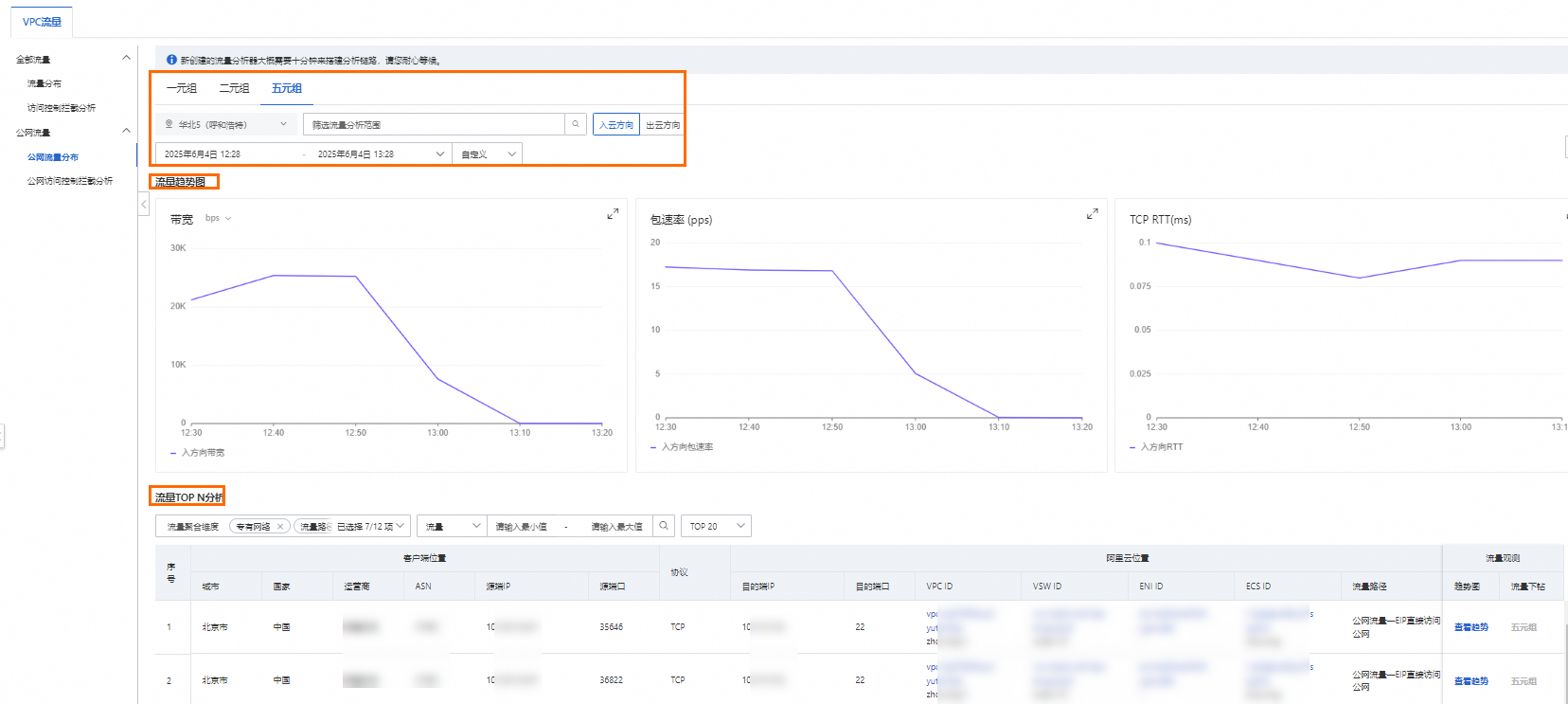Select the 出云方向 direction
1568x704 pixels.
pos(663,125)
